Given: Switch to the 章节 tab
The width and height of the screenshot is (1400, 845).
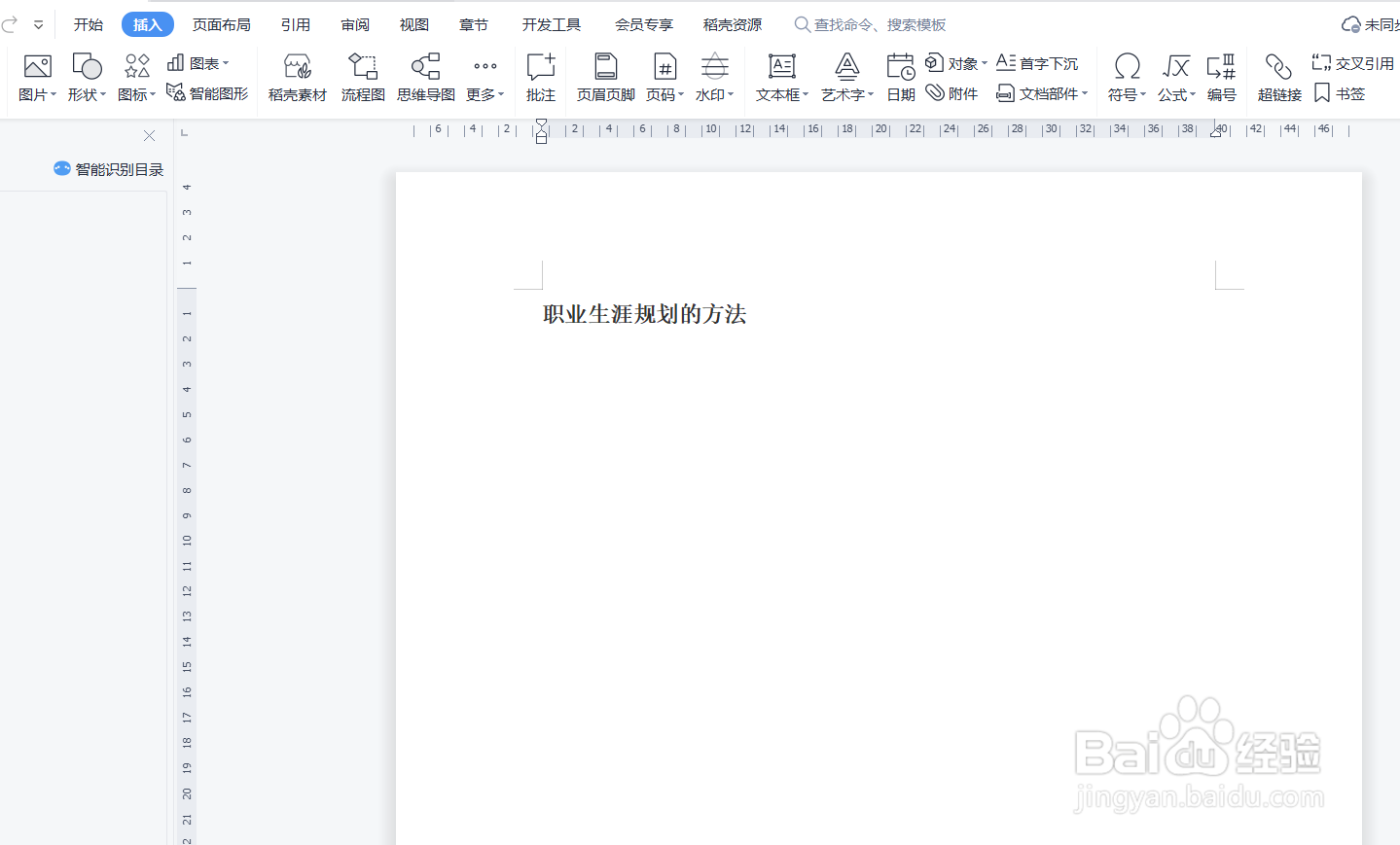Looking at the screenshot, I should [x=474, y=24].
